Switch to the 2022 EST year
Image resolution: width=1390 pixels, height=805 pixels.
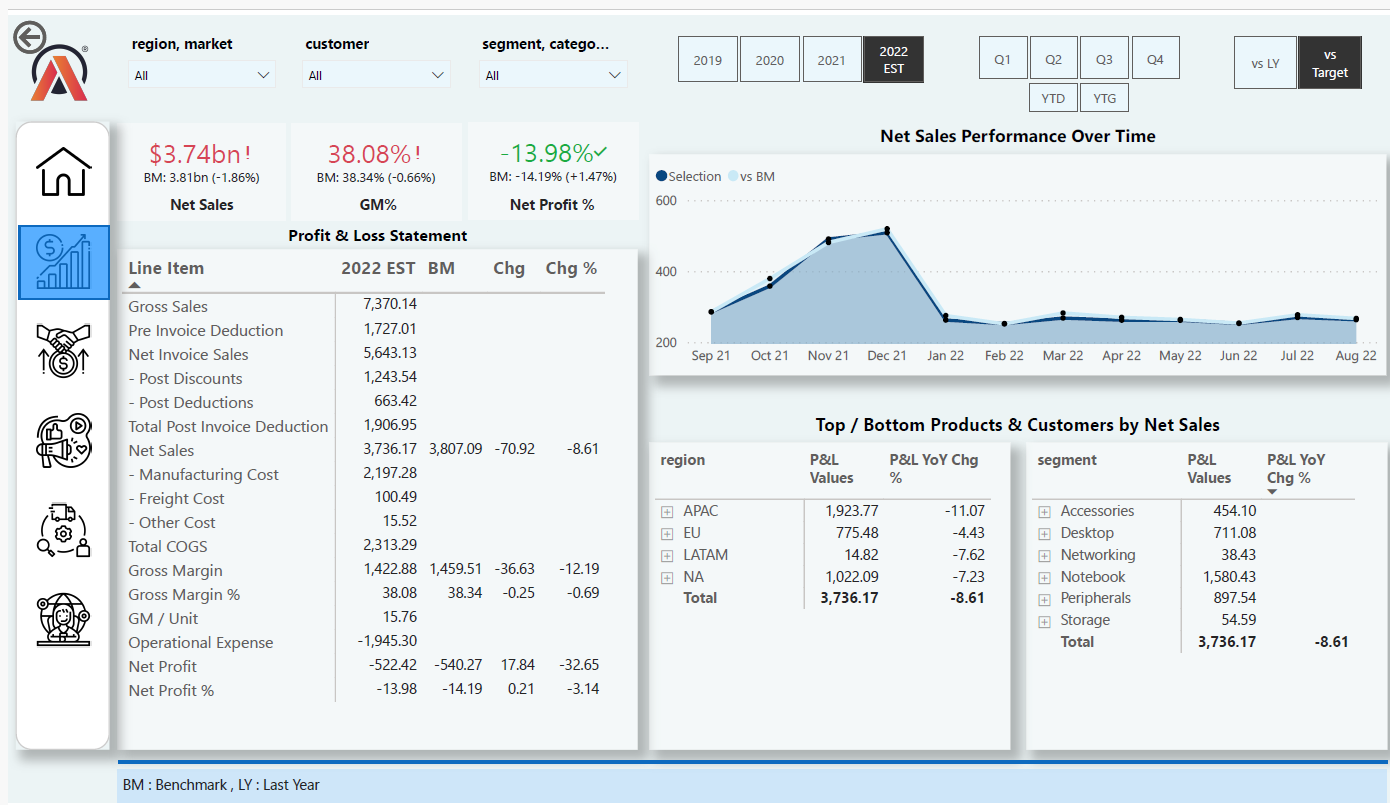(893, 59)
